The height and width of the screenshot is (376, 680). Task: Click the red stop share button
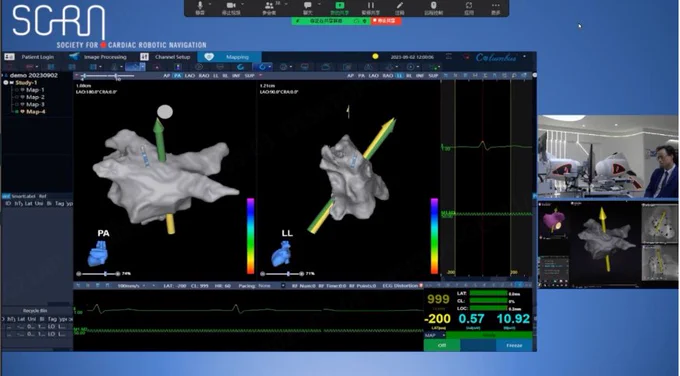tap(386, 21)
